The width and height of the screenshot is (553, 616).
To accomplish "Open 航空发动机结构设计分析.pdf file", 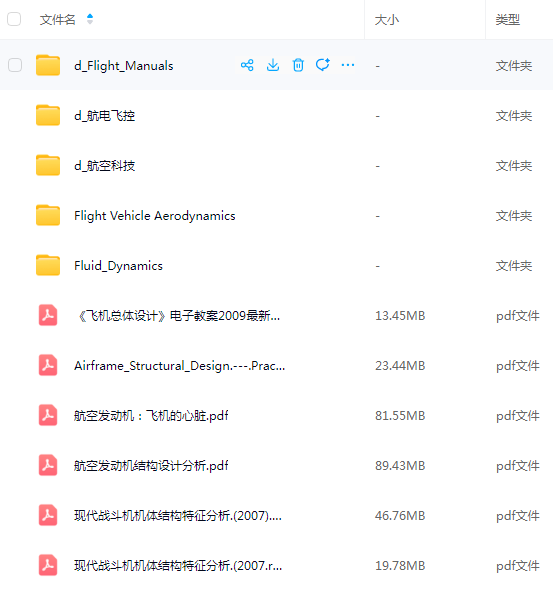I will [x=151, y=466].
